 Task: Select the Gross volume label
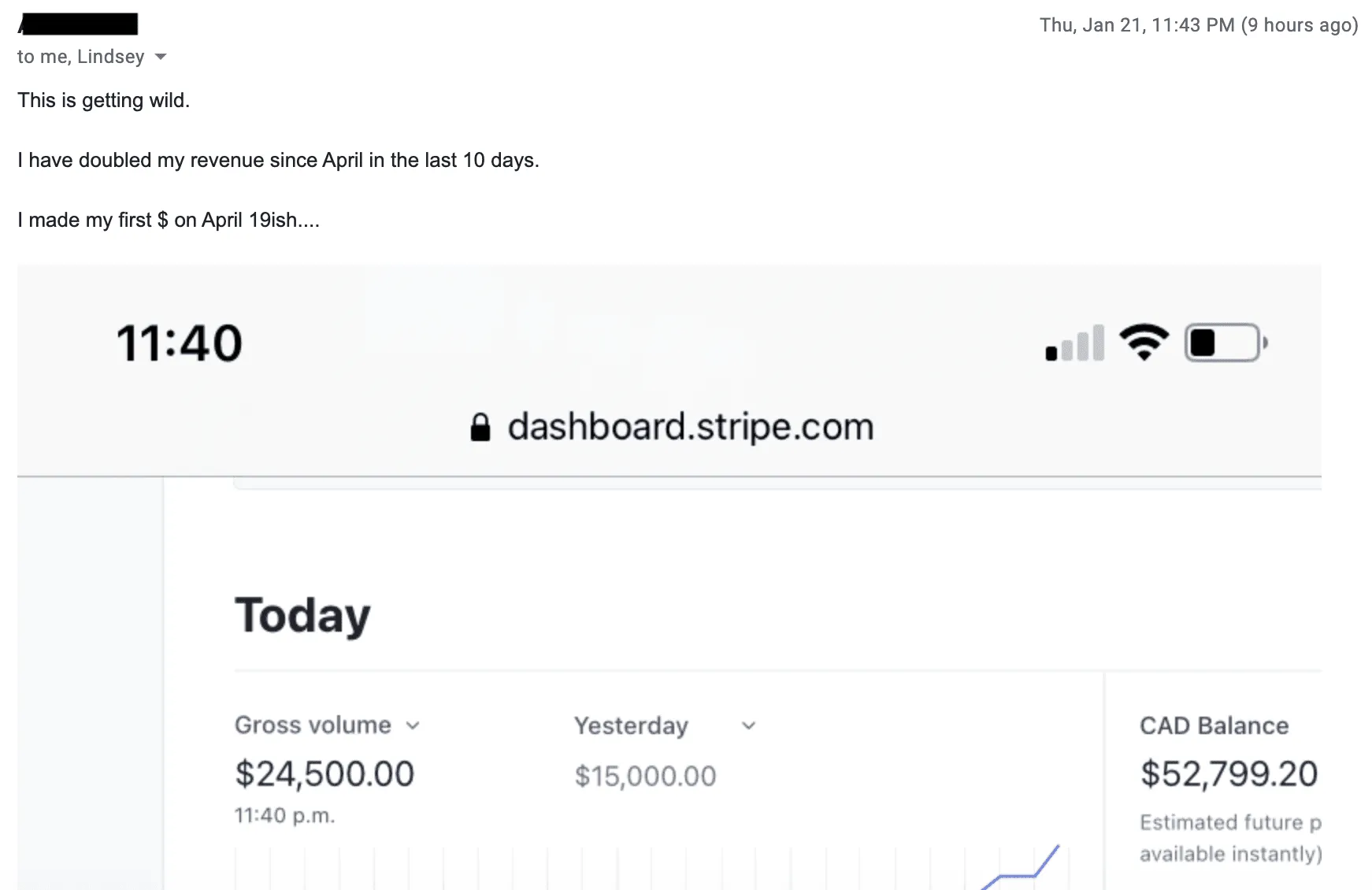point(313,725)
